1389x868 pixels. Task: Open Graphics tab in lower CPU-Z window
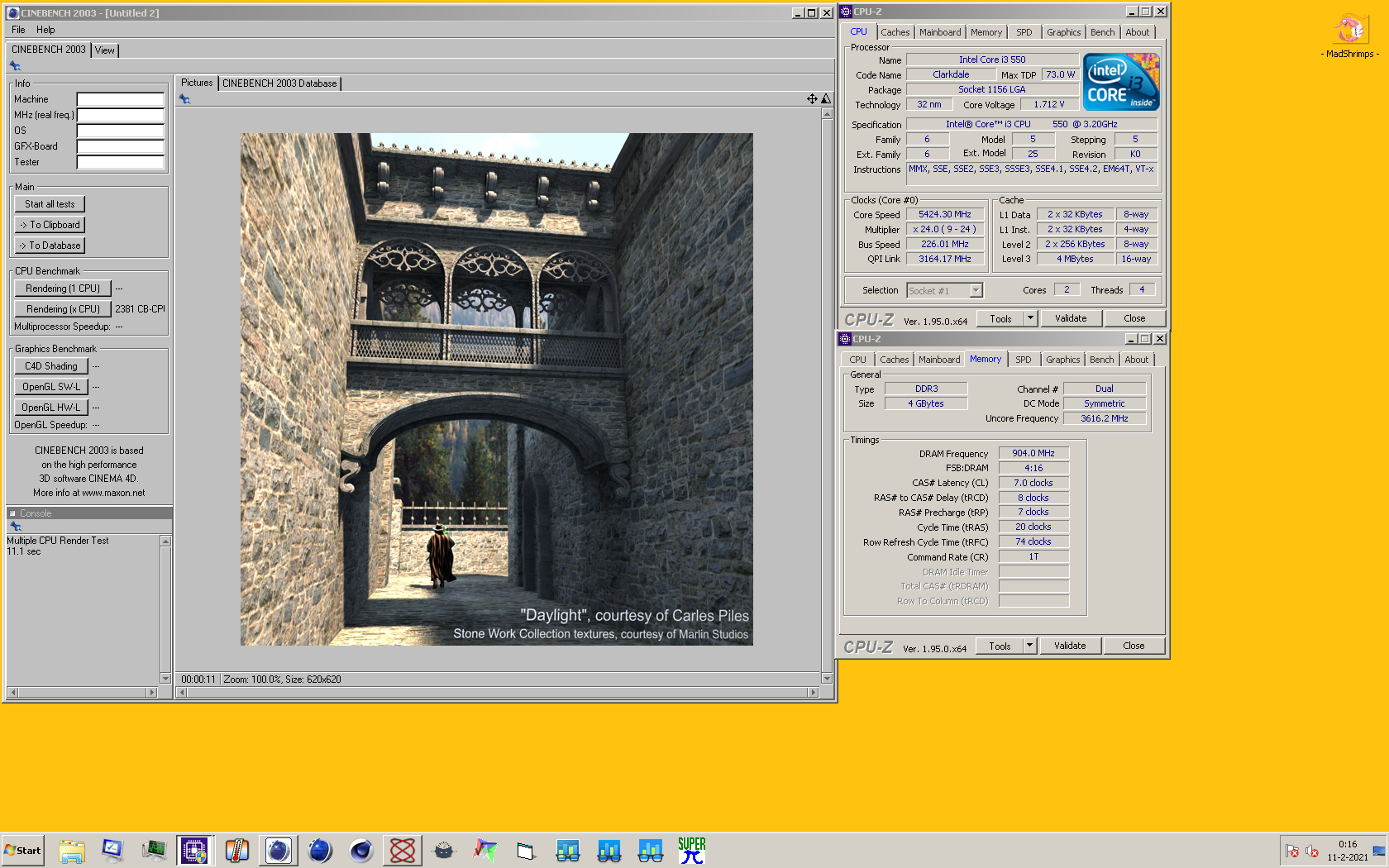1062,360
